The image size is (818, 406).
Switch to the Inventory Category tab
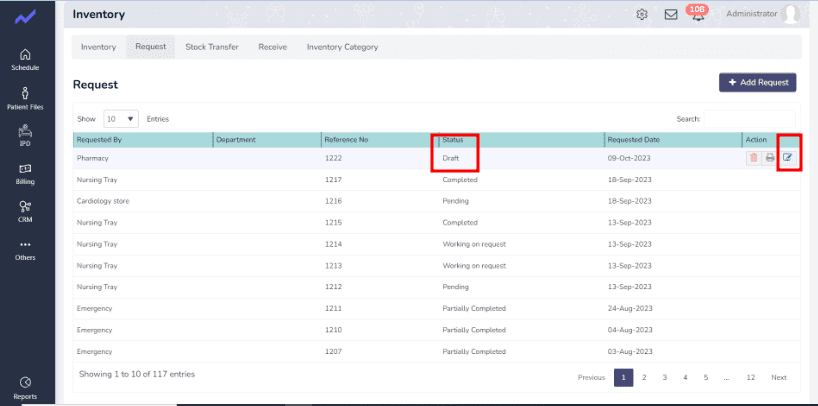[x=342, y=47]
